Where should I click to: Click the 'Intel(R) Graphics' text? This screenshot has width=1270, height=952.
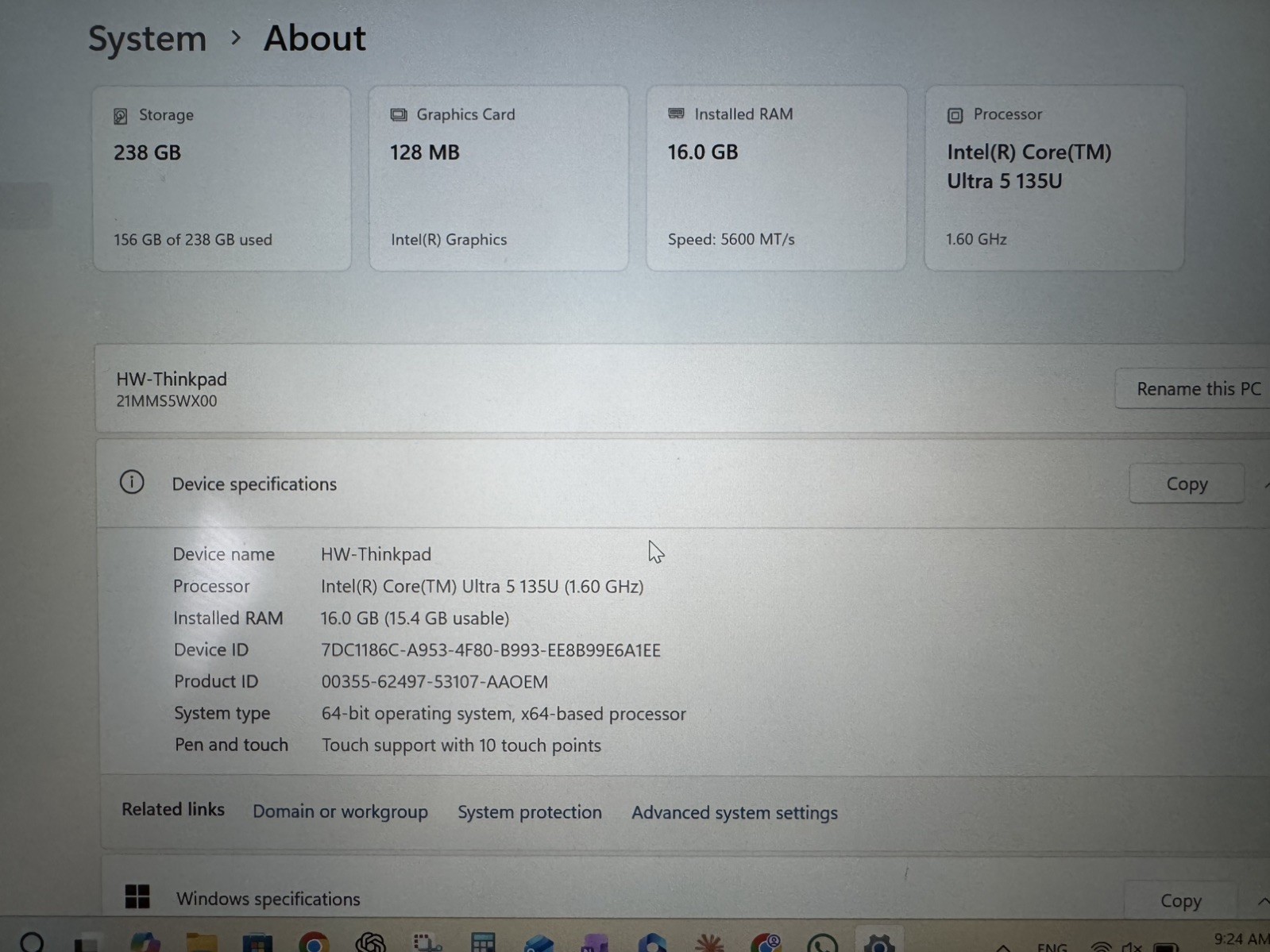click(x=449, y=240)
